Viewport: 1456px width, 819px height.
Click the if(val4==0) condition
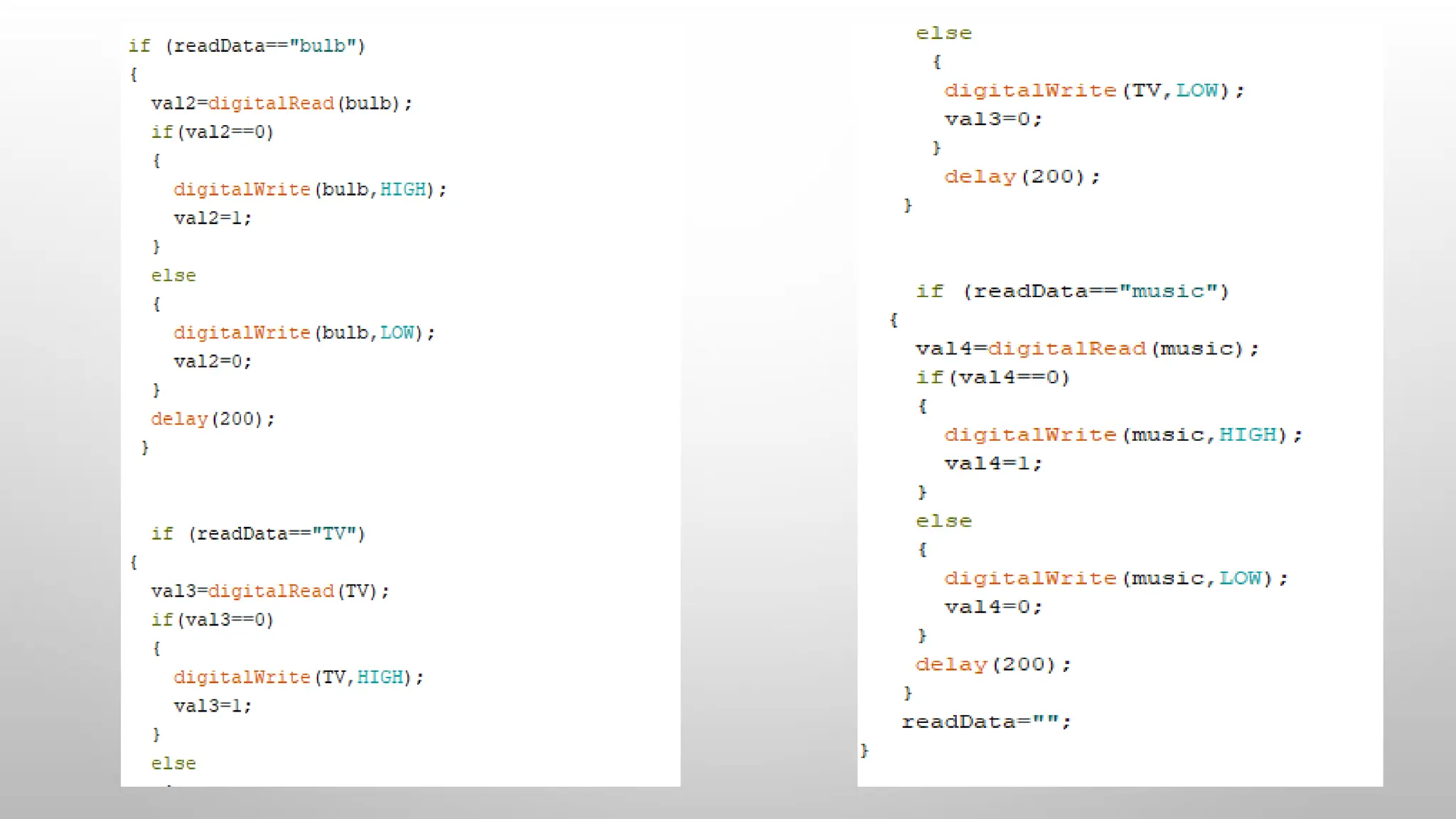992,378
